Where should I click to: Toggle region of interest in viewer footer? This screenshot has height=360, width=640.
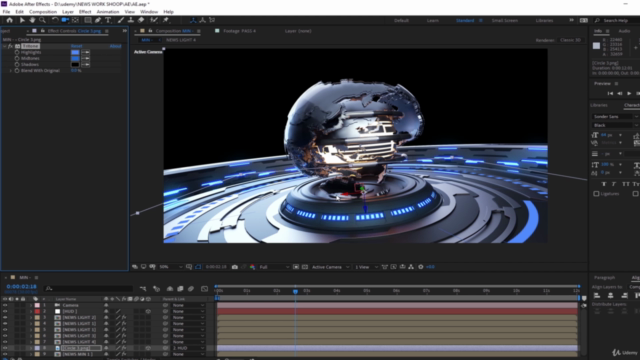[296, 267]
